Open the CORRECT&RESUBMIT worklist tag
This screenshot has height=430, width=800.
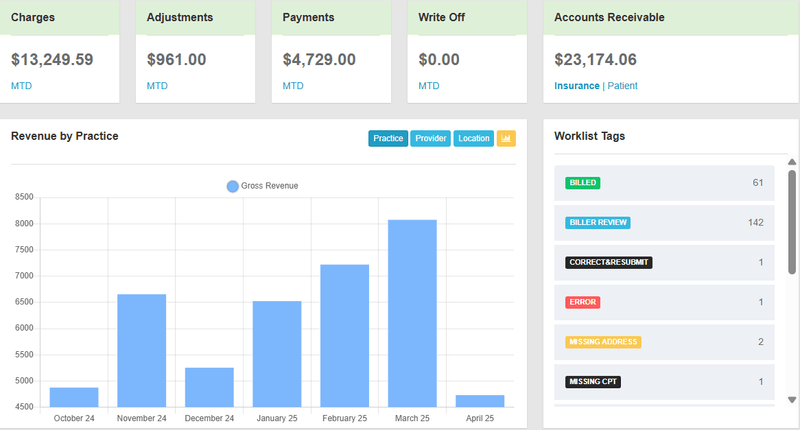pos(608,262)
